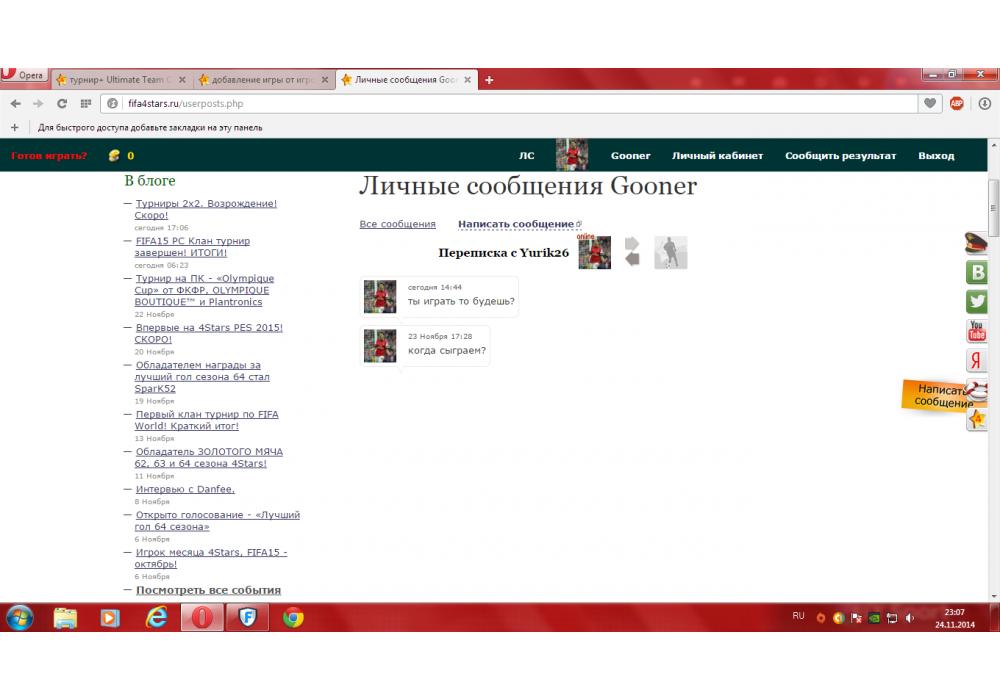Open the Yandex social sidebar icon
The image size is (1000, 700).
click(x=976, y=360)
